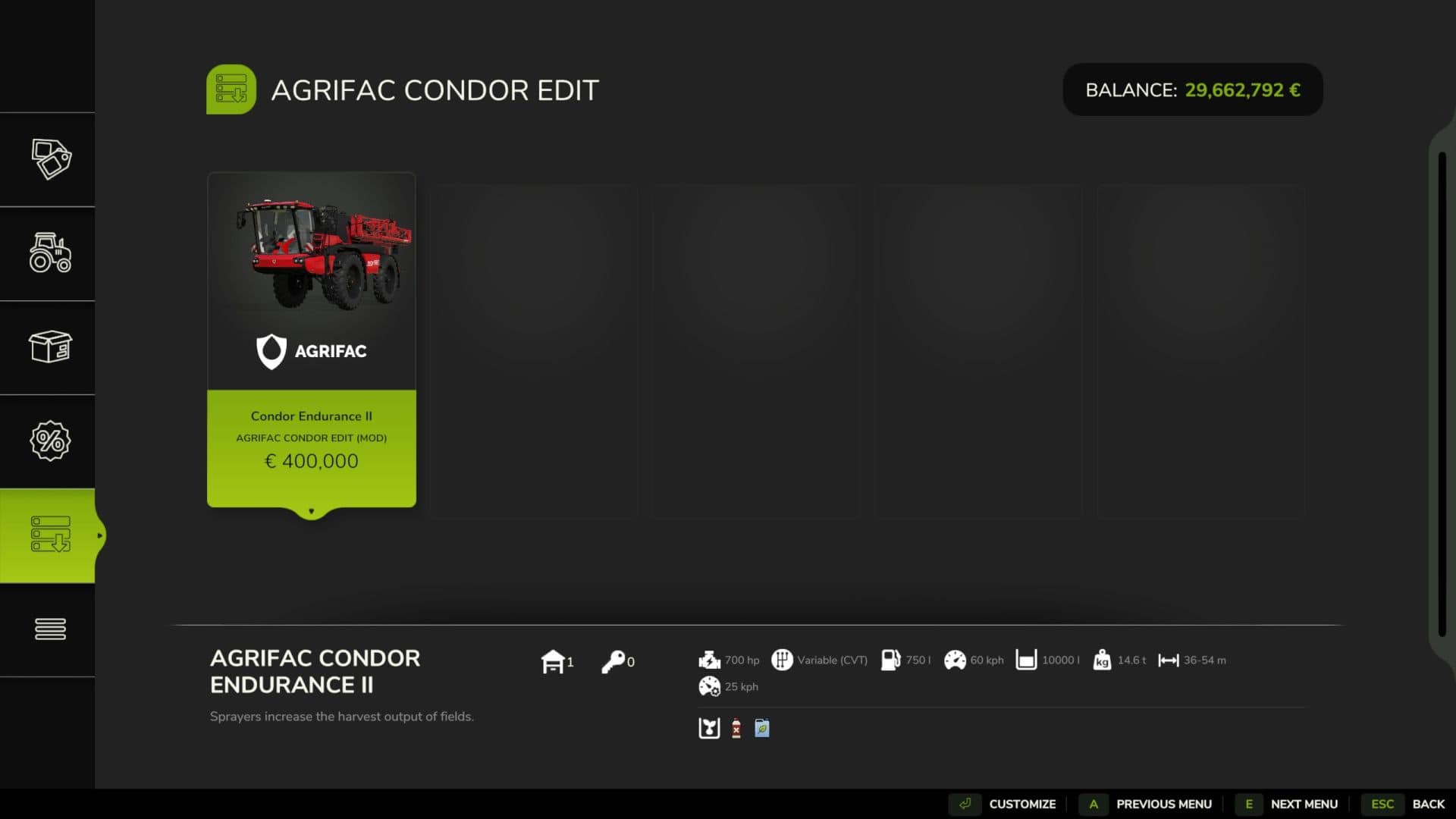Viewport: 1456px width, 819px height.
Task: Open the objects box category icon
Action: point(50,347)
